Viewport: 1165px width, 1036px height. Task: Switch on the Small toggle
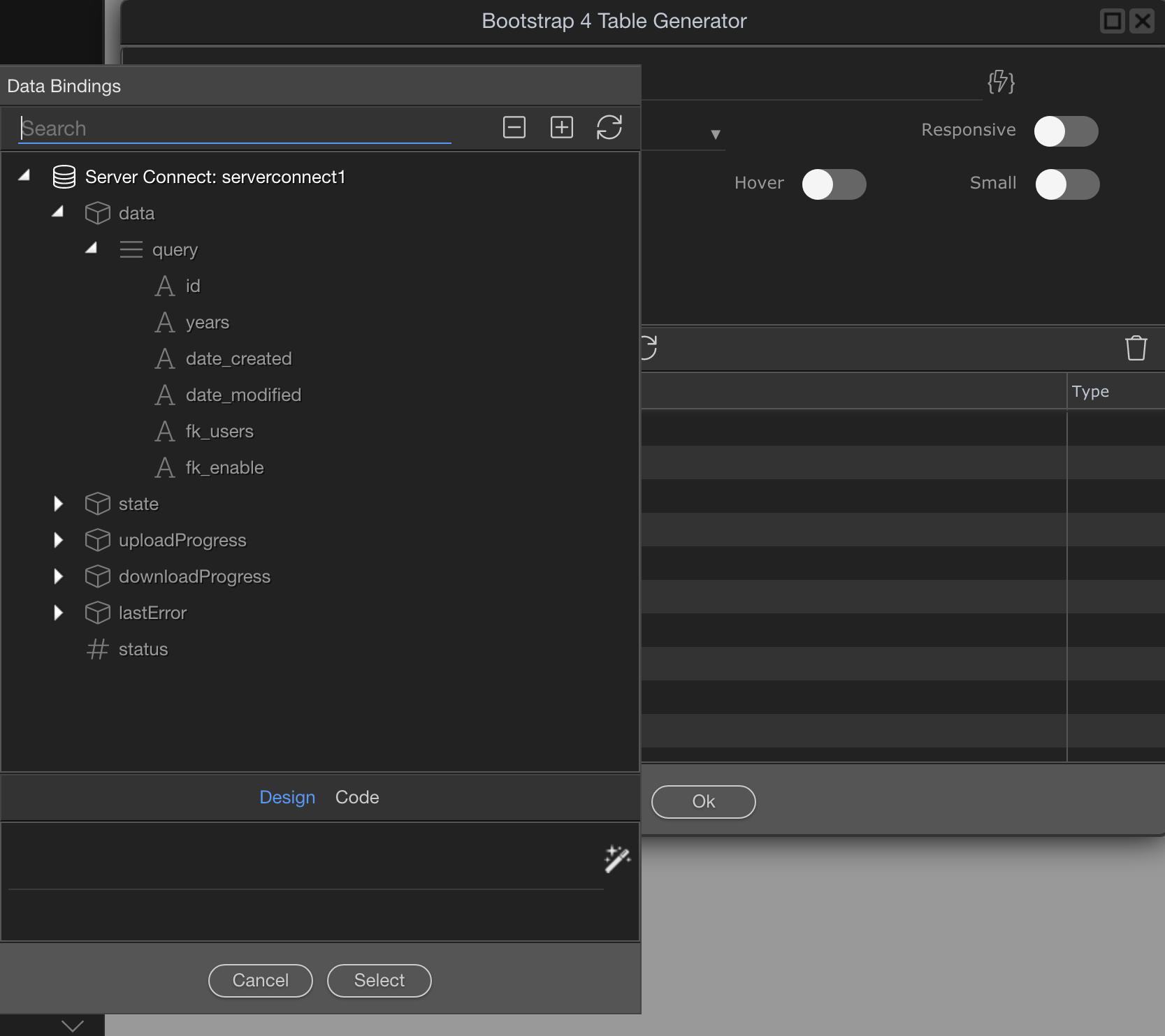point(1066,184)
